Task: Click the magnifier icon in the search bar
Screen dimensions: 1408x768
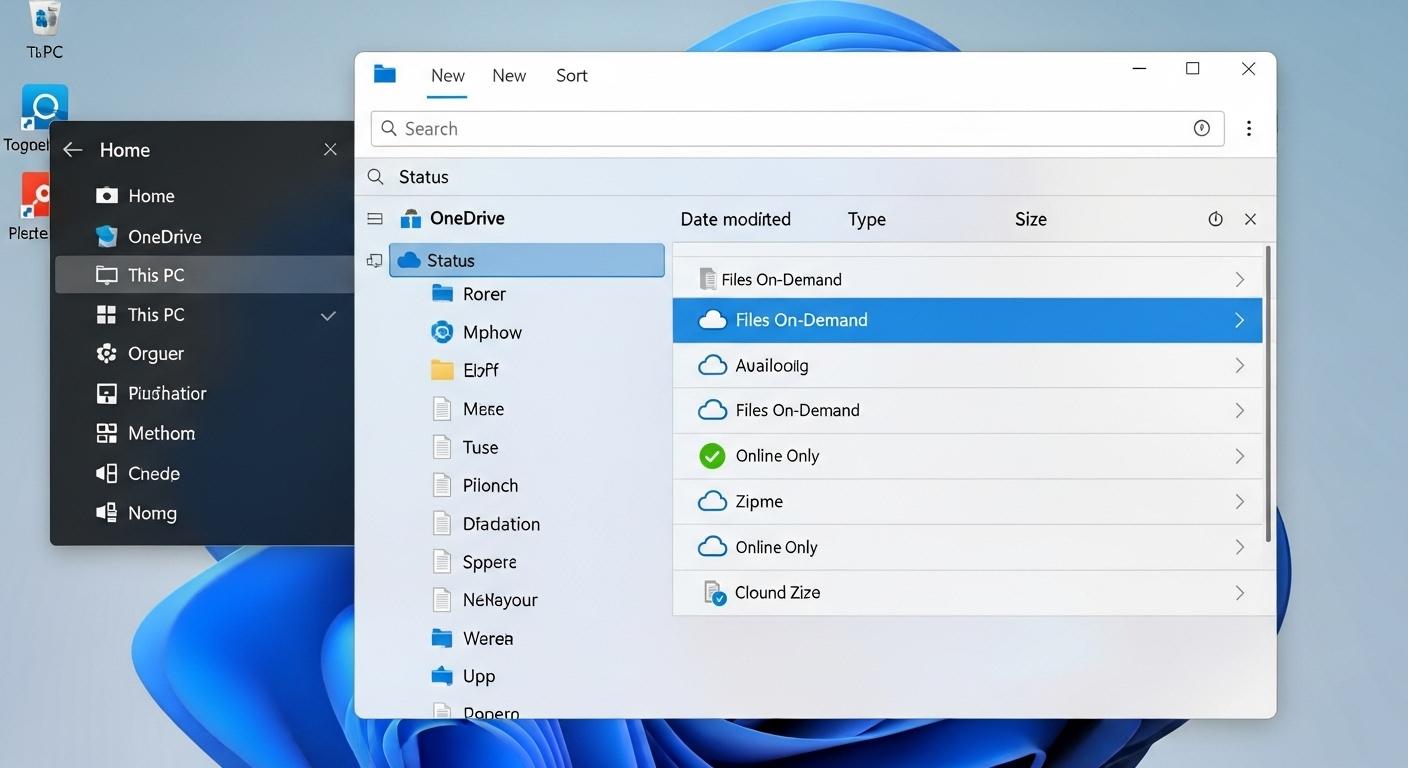Action: point(388,128)
